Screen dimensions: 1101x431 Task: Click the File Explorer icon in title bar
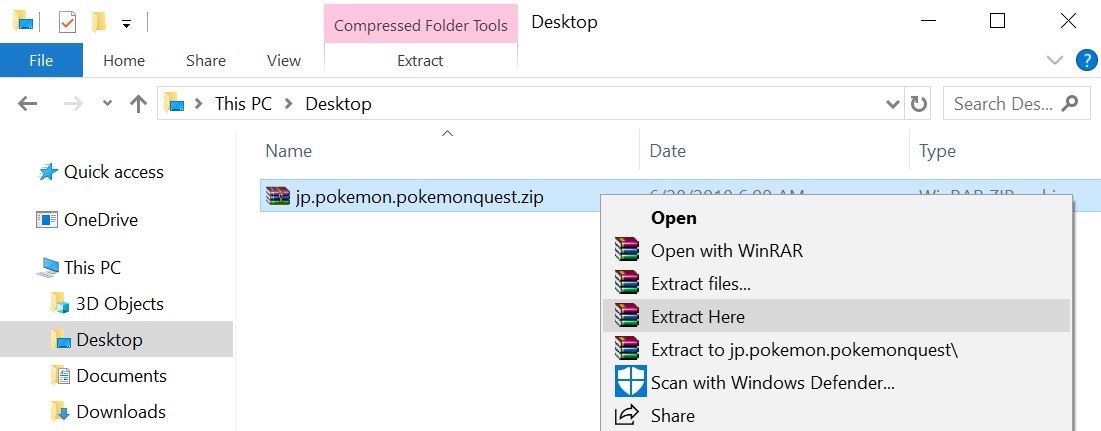click(23, 22)
